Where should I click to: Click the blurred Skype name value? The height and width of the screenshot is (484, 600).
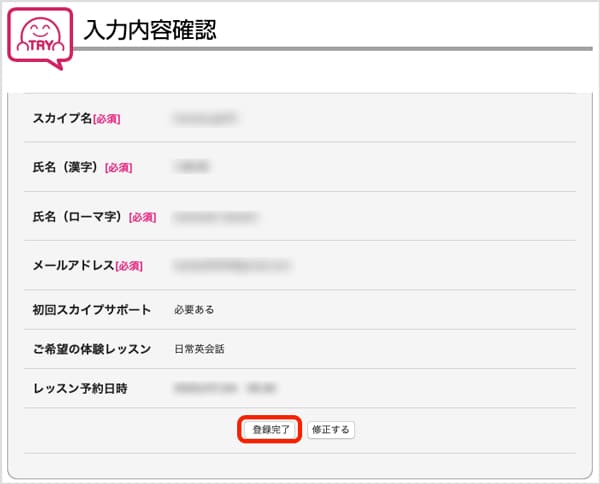tap(205, 118)
